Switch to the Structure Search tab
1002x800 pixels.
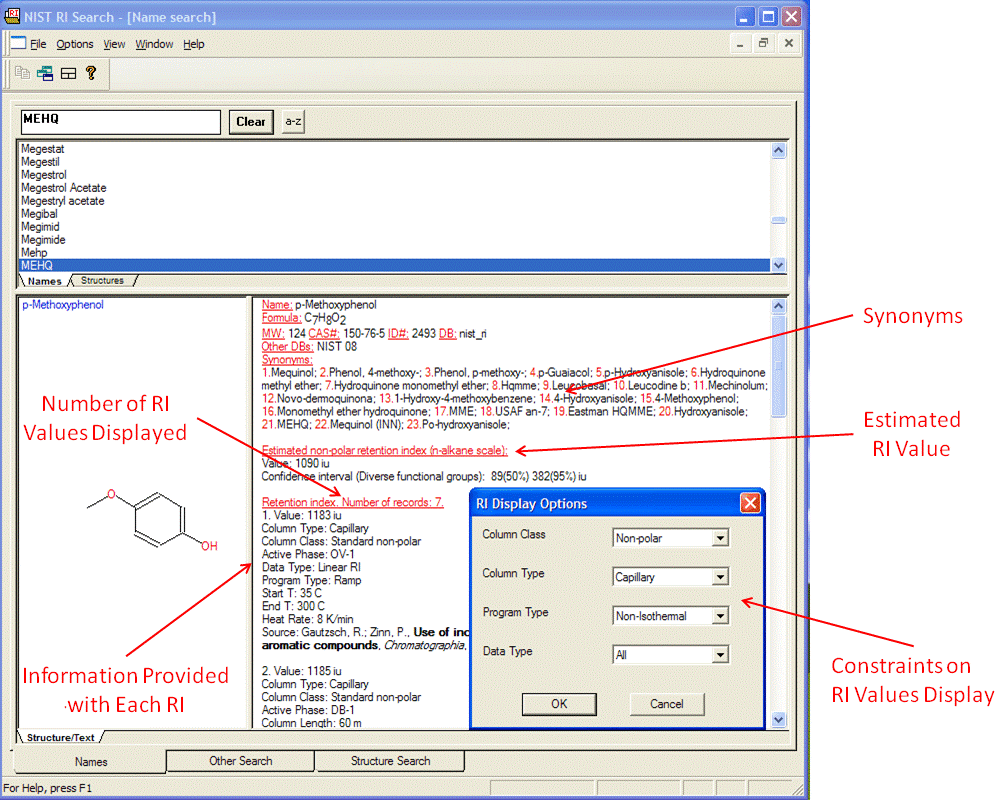pyautogui.click(x=390, y=761)
